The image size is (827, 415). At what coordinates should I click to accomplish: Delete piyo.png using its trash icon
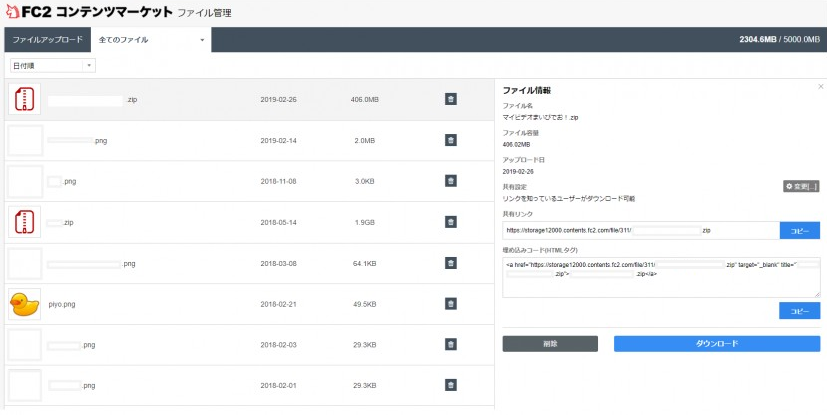450,304
